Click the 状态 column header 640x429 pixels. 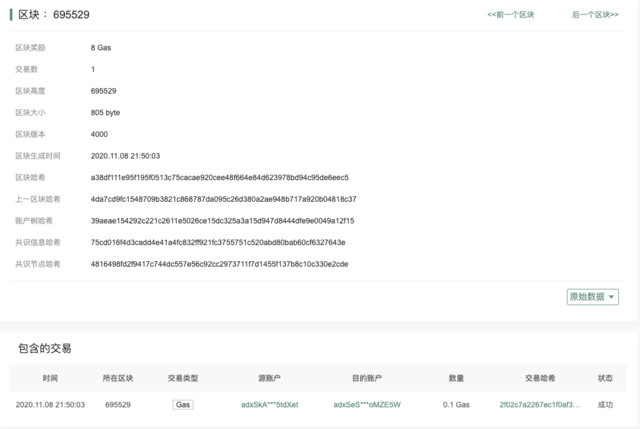click(x=605, y=378)
